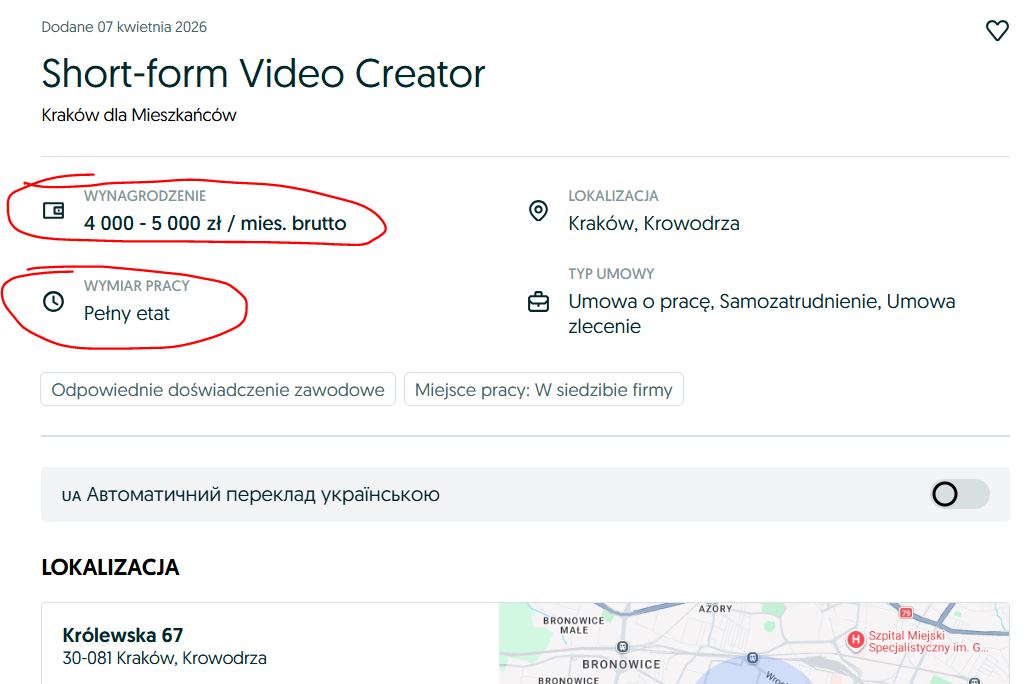The image size is (1027, 684).
Task: Click the AZORY district label on the map
Action: [x=715, y=608]
